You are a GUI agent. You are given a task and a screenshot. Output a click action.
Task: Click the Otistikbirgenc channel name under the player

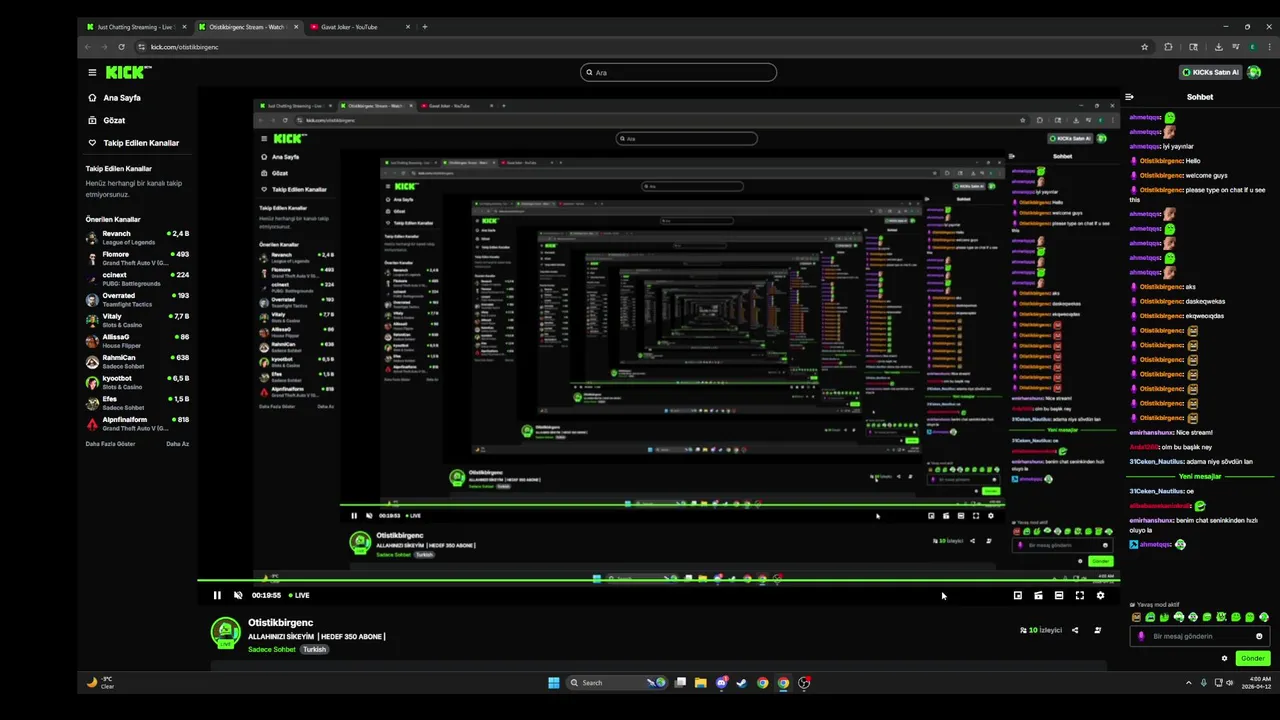281,622
